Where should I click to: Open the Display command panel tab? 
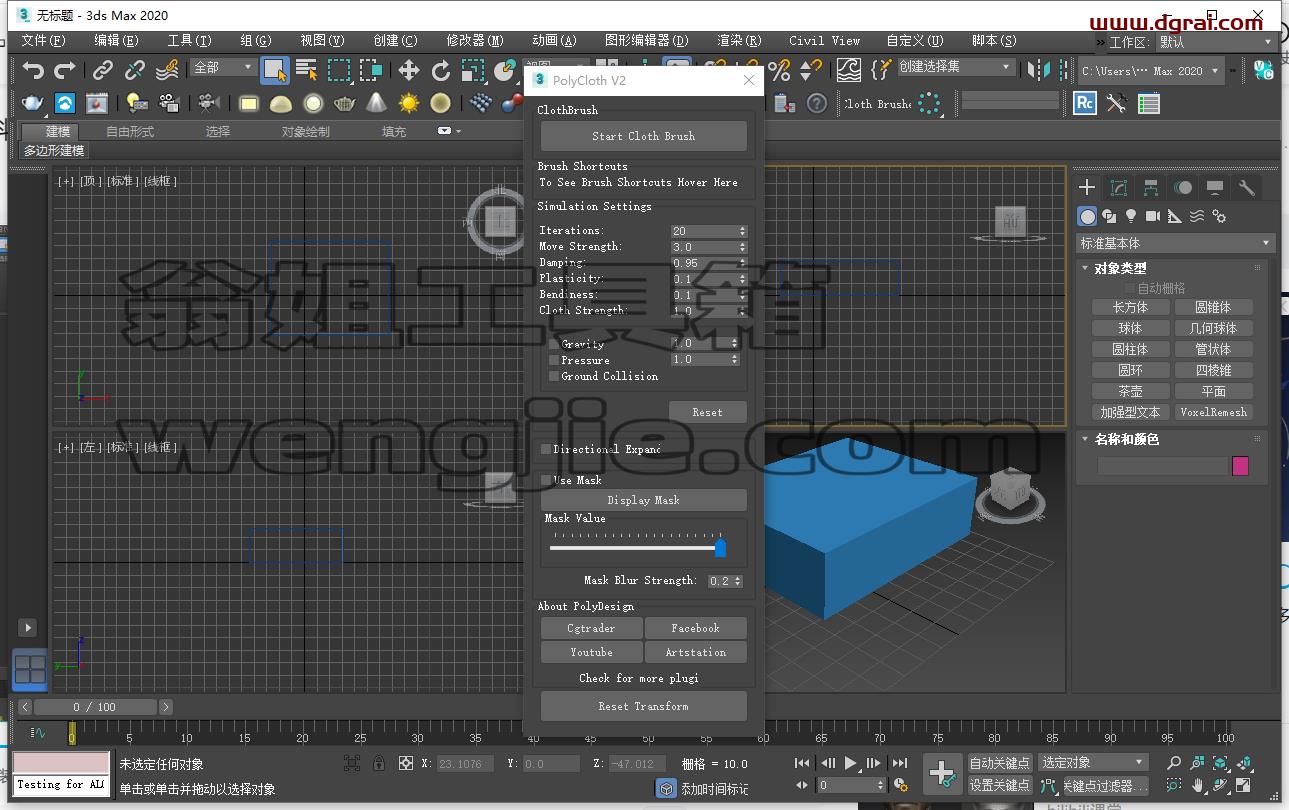[1215, 188]
